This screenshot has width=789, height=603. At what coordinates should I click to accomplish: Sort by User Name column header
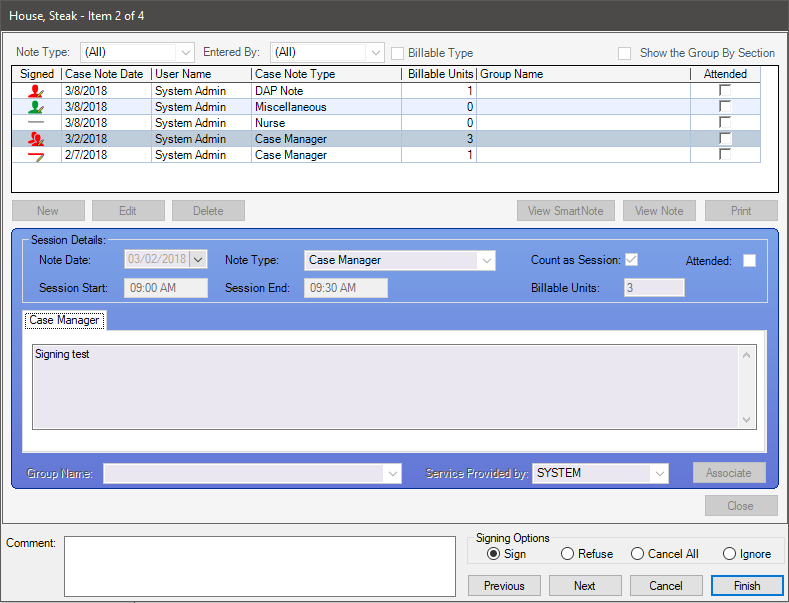click(x=201, y=74)
